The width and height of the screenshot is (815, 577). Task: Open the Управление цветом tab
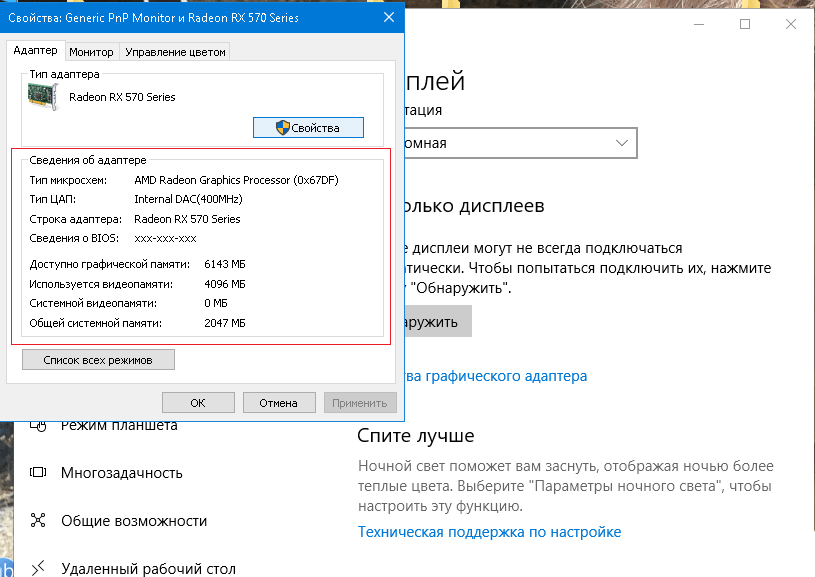tap(174, 52)
